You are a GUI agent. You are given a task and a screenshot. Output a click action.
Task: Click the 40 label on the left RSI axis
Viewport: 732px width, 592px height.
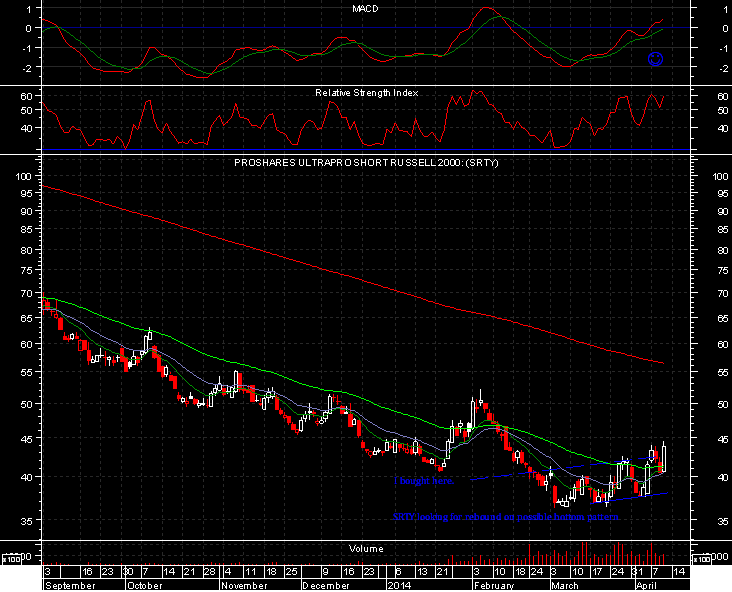[x=26, y=127]
